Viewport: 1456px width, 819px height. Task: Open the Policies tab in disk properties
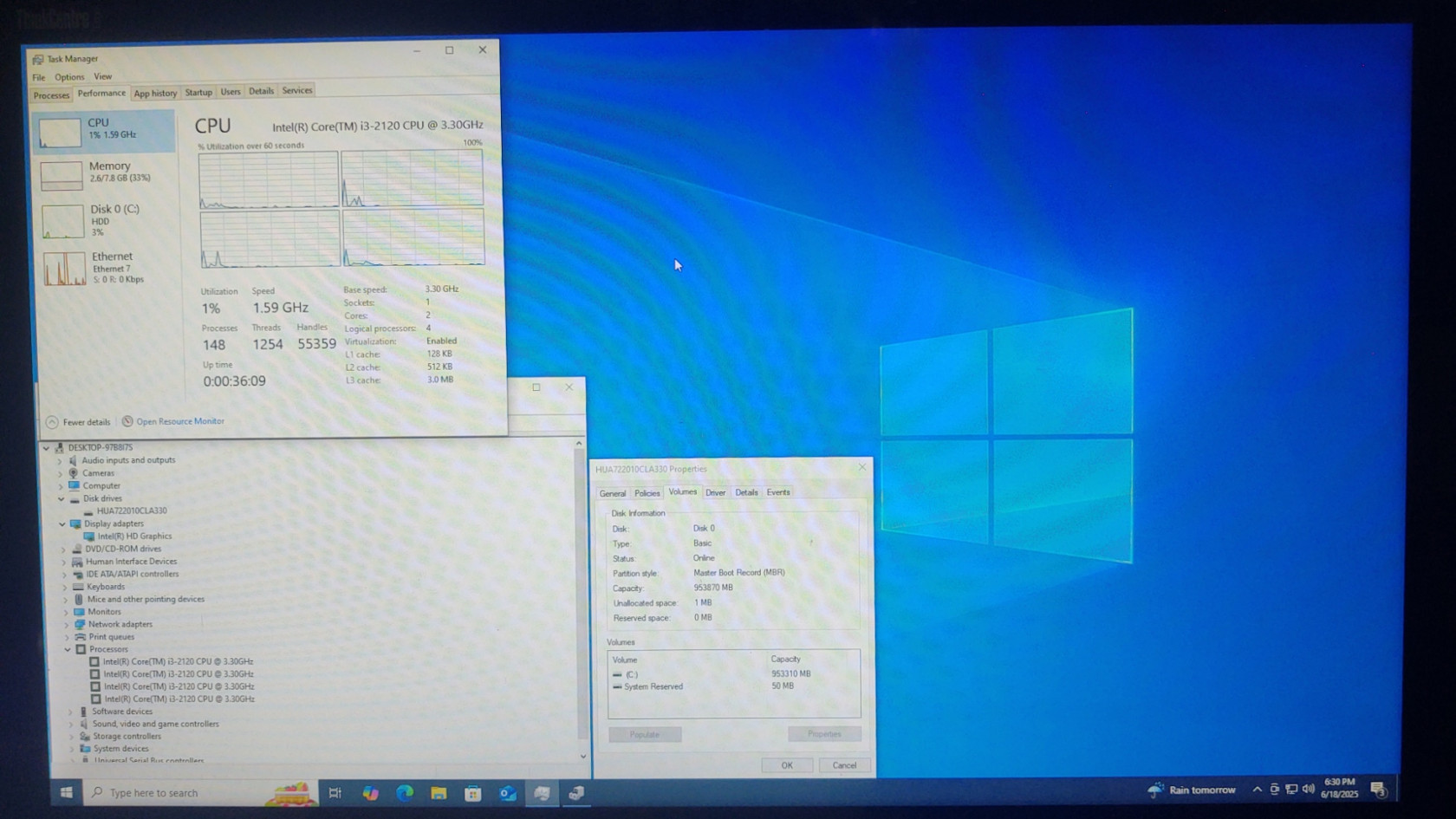click(x=647, y=493)
